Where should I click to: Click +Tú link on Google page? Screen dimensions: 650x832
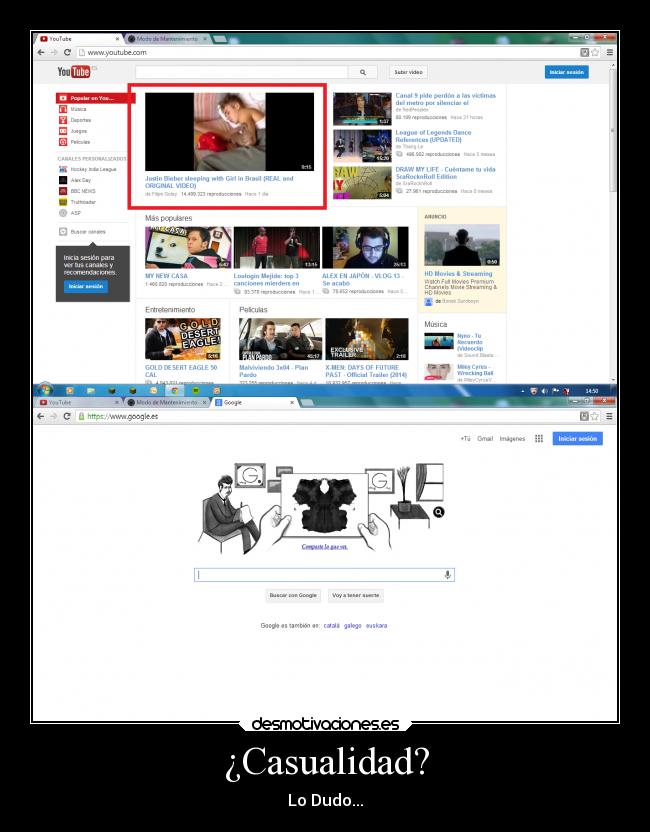pos(465,439)
